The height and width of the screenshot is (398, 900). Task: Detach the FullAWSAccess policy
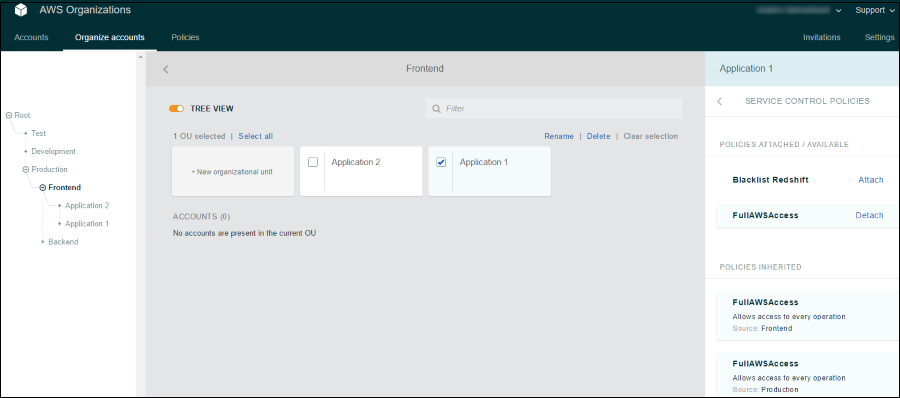tap(870, 215)
